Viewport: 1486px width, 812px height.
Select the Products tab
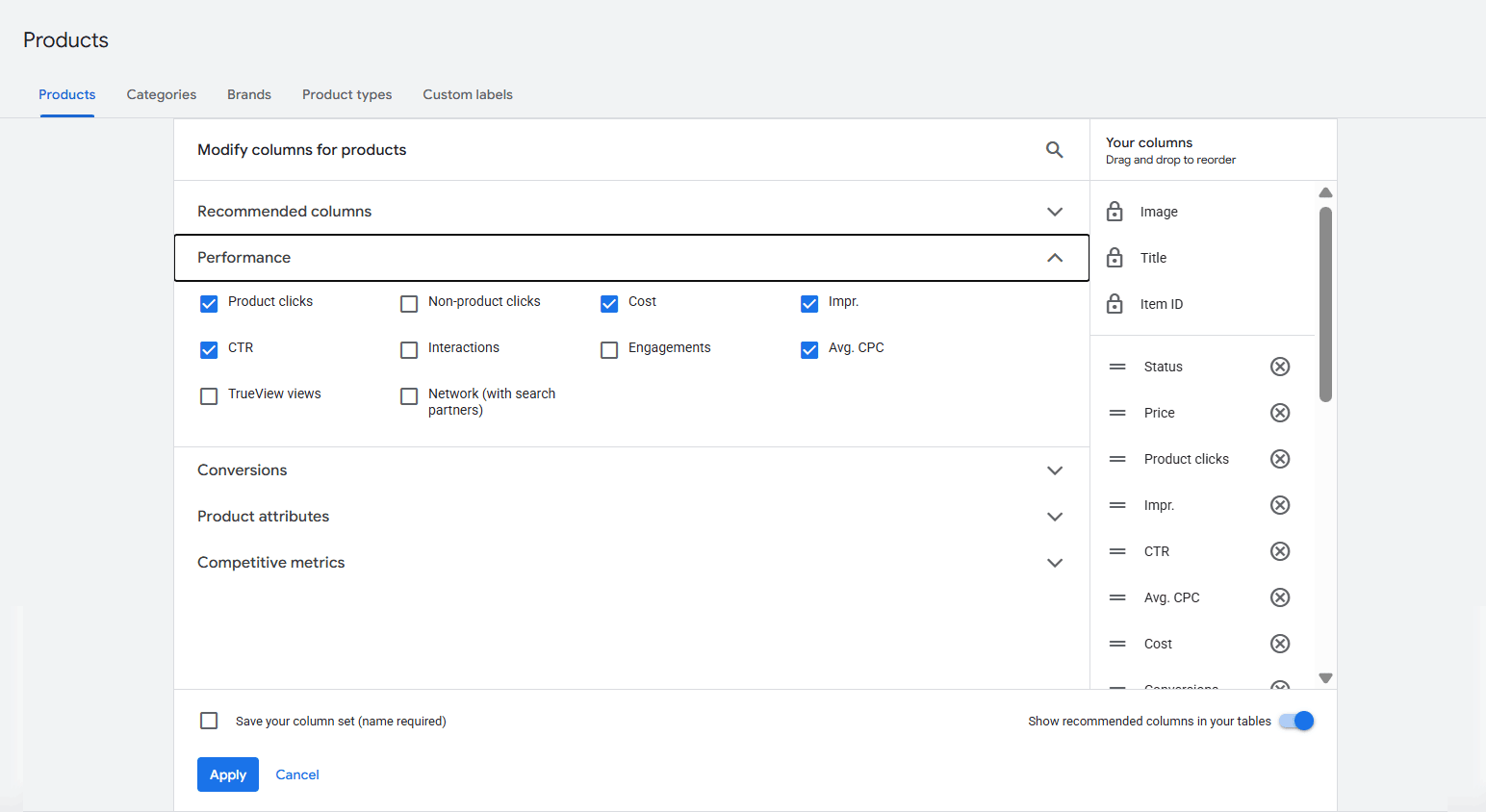(67, 94)
